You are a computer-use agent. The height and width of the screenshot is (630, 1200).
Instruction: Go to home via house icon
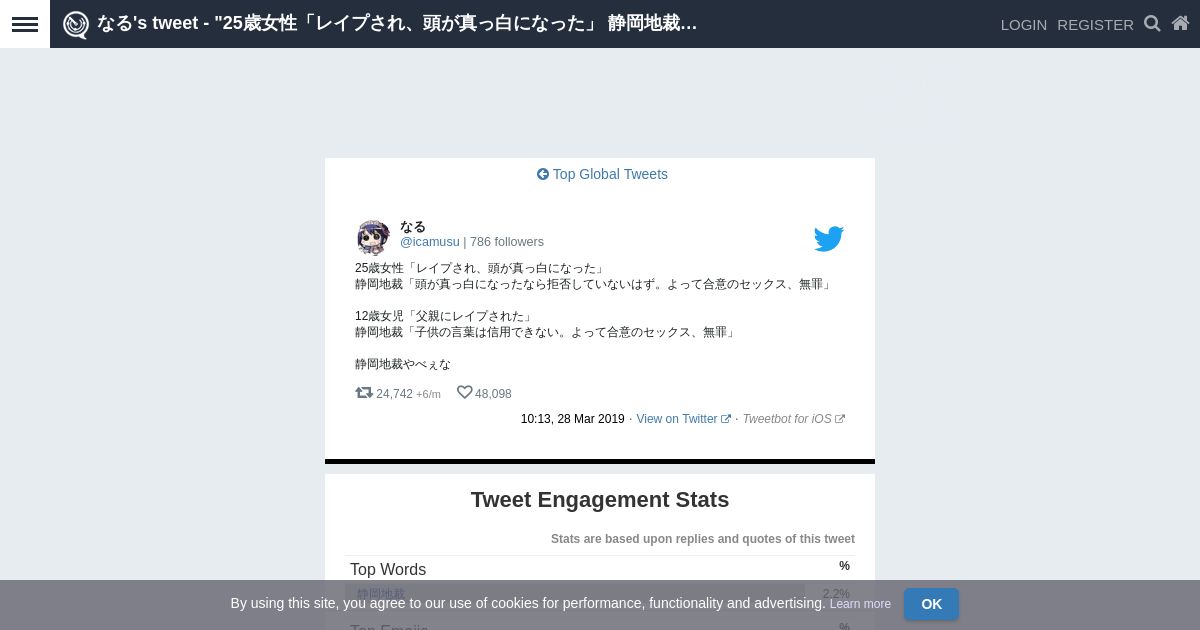click(x=1180, y=23)
